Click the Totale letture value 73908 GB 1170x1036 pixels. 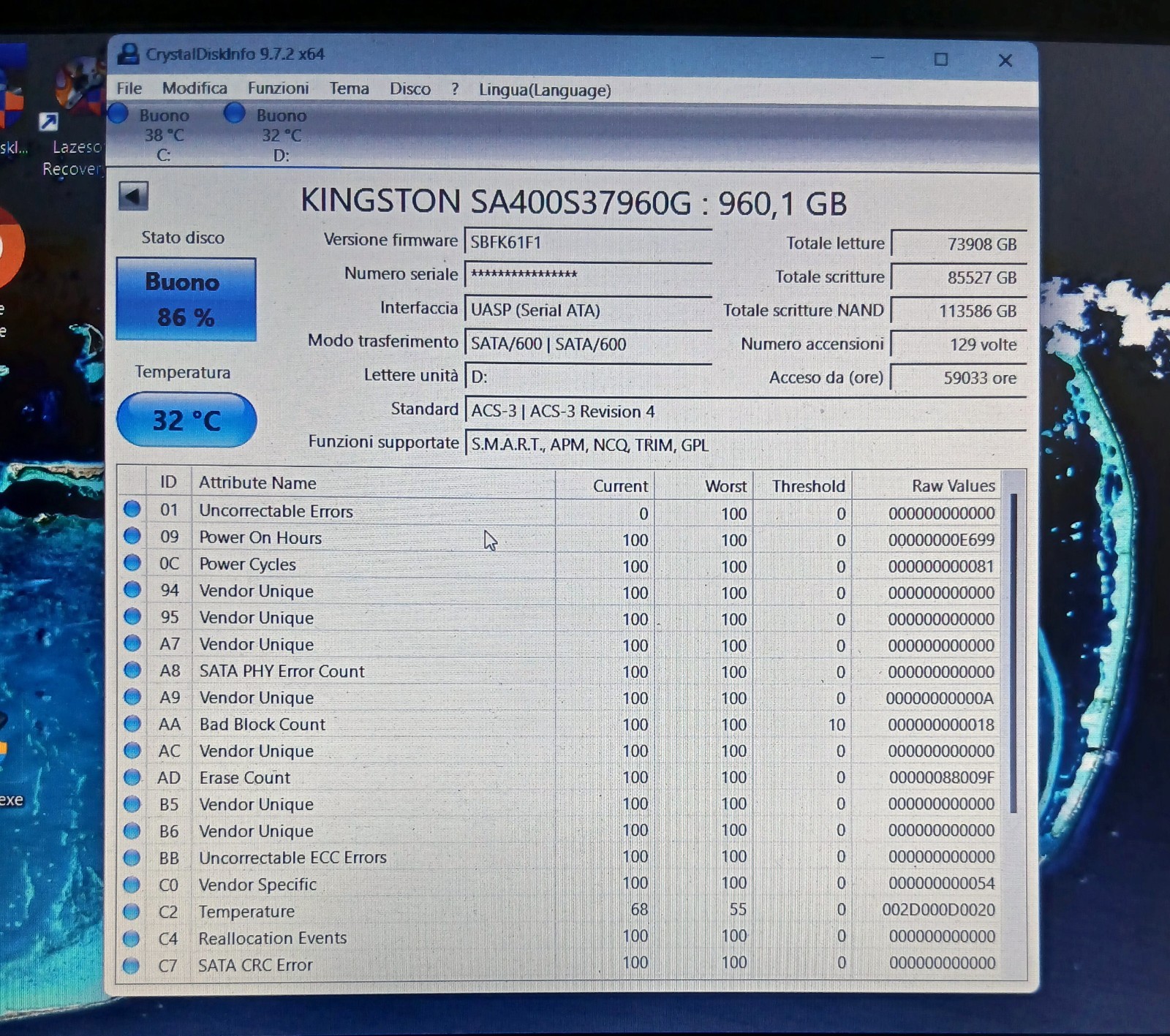coord(958,244)
